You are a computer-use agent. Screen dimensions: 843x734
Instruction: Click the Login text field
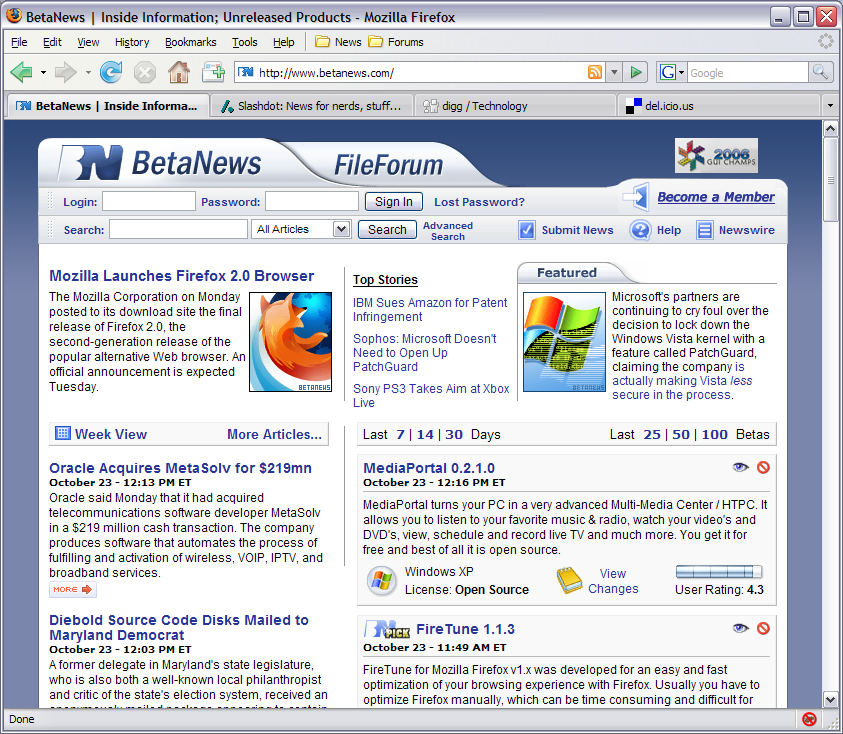point(148,202)
